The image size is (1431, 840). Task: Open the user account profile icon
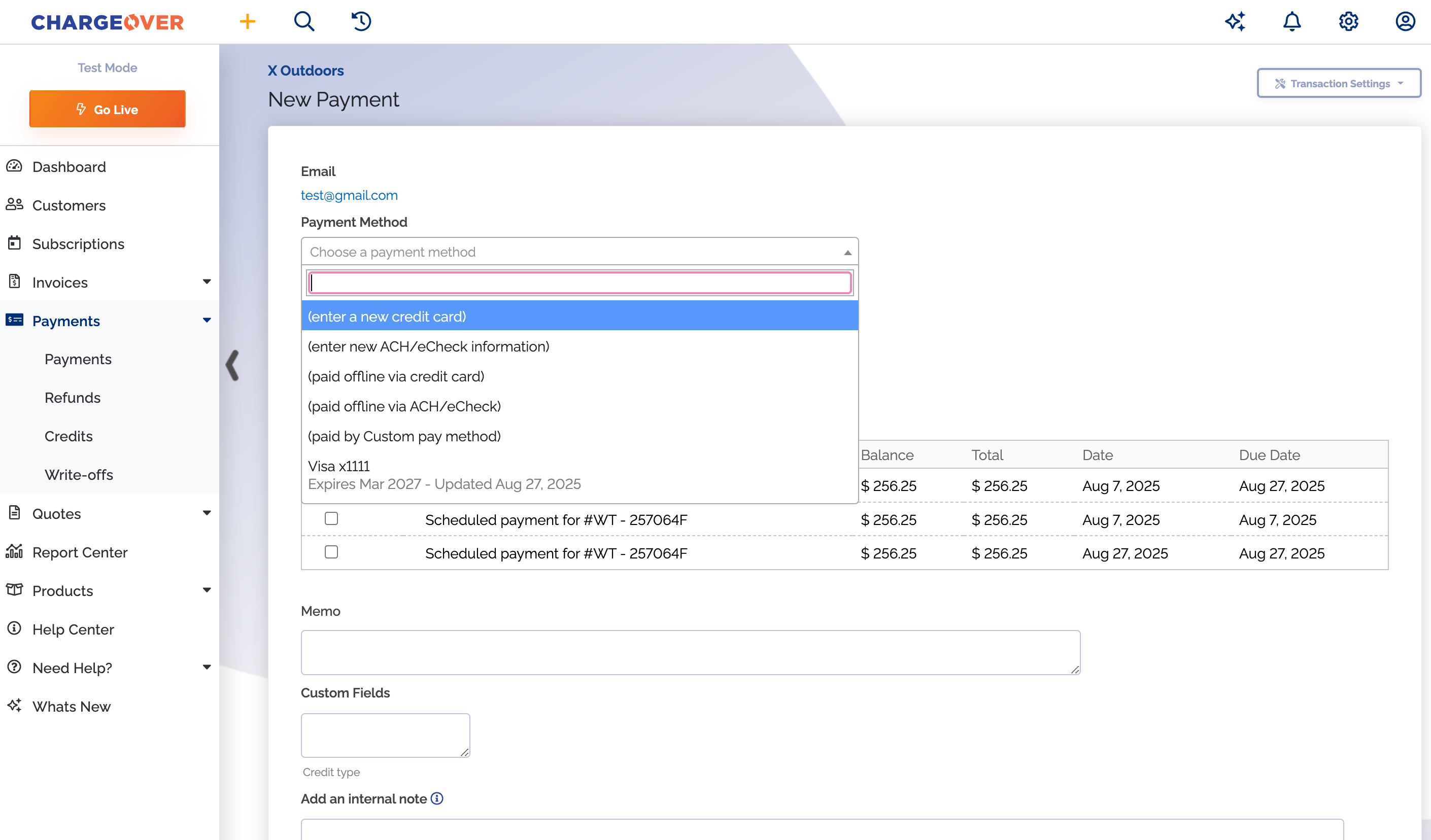coord(1406,22)
